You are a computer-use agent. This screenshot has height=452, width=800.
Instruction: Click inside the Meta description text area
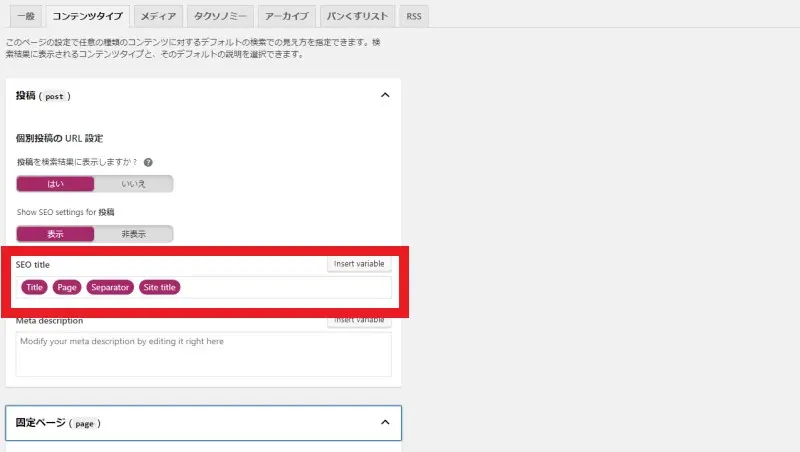pos(203,355)
